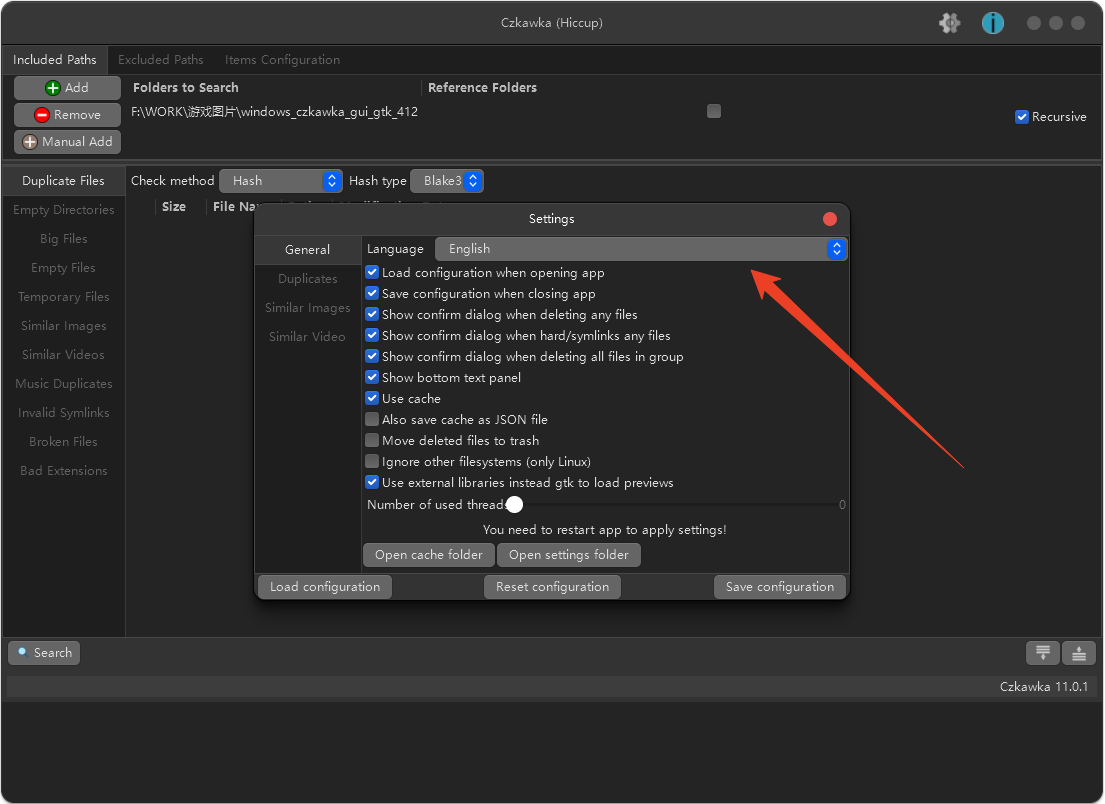Click the blue info icon
Screen dimensions: 1105x804
(992, 23)
